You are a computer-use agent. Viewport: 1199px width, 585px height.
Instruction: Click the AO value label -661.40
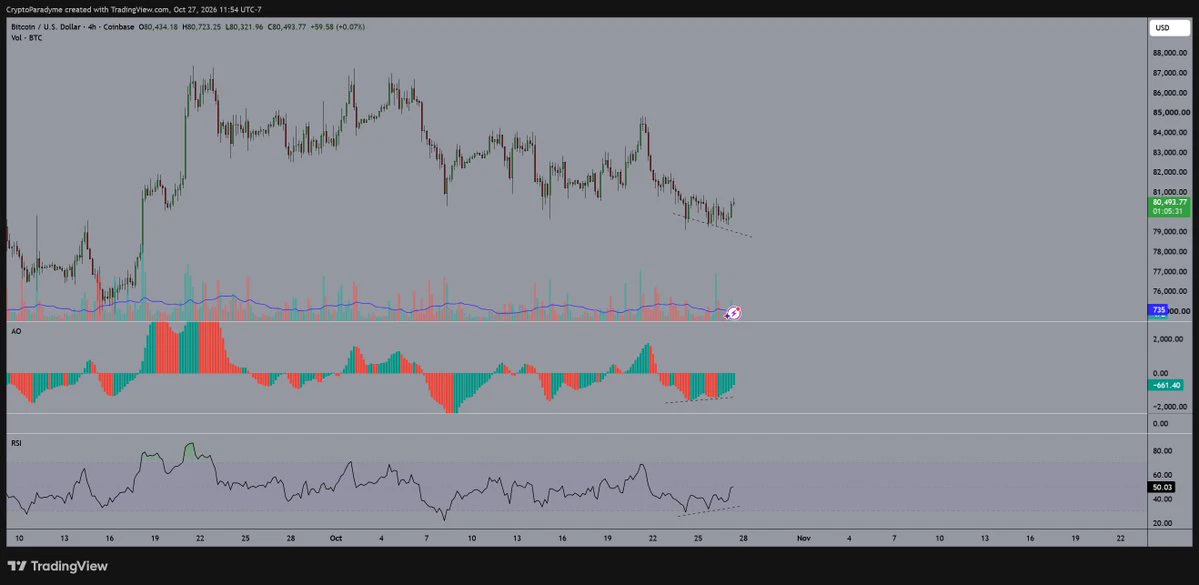click(x=1169, y=385)
